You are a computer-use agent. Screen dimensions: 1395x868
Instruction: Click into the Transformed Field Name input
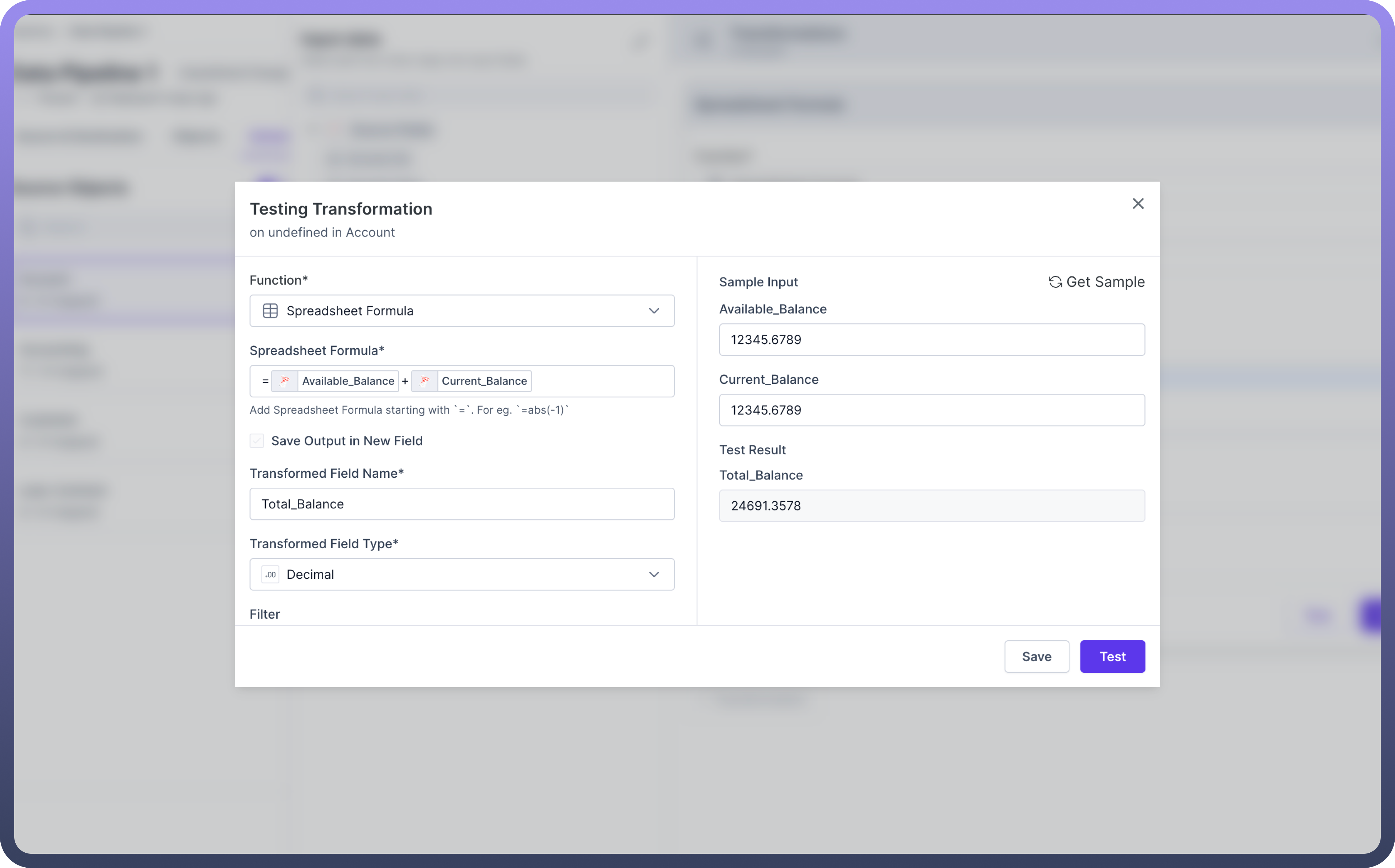pos(462,504)
